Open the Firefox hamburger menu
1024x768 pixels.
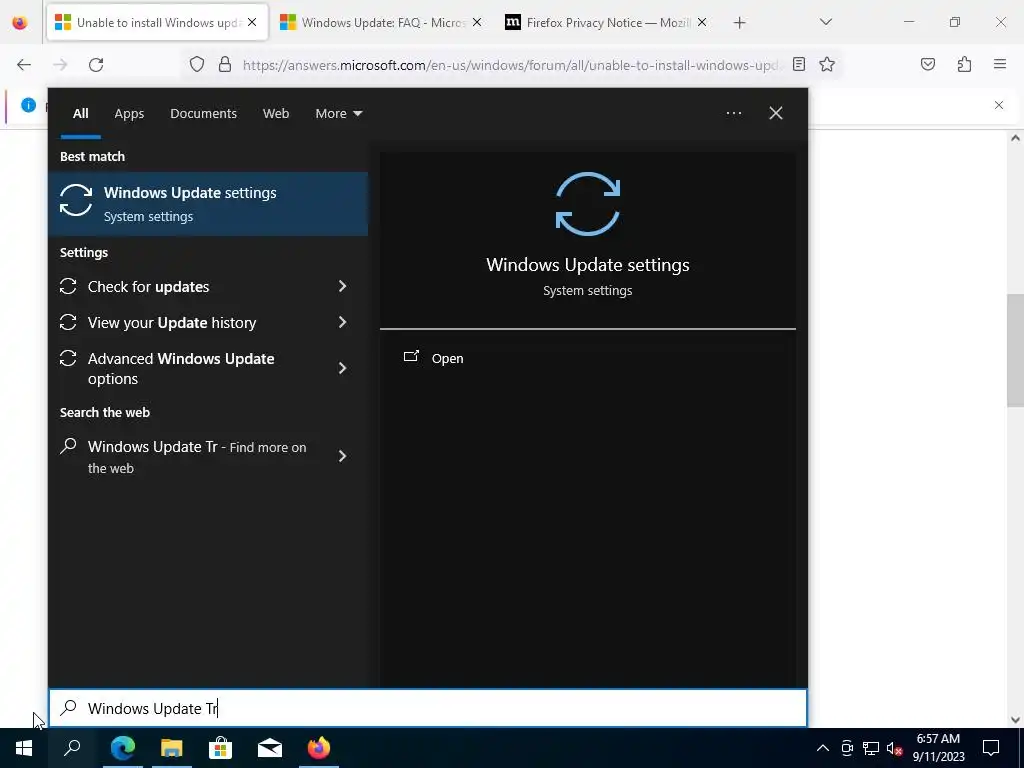click(1000, 64)
